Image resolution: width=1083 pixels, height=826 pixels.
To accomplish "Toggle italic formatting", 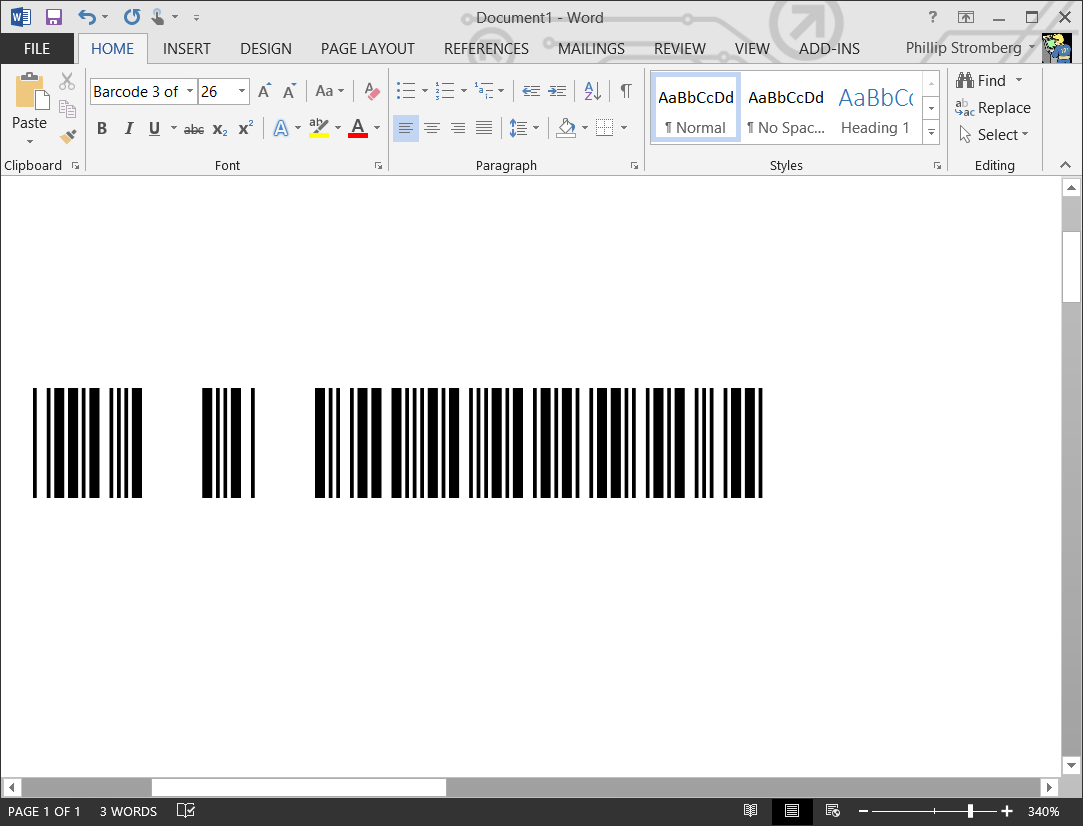I will coord(128,128).
